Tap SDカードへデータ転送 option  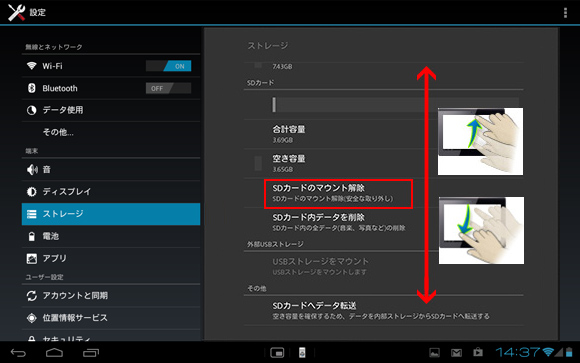coord(384,310)
